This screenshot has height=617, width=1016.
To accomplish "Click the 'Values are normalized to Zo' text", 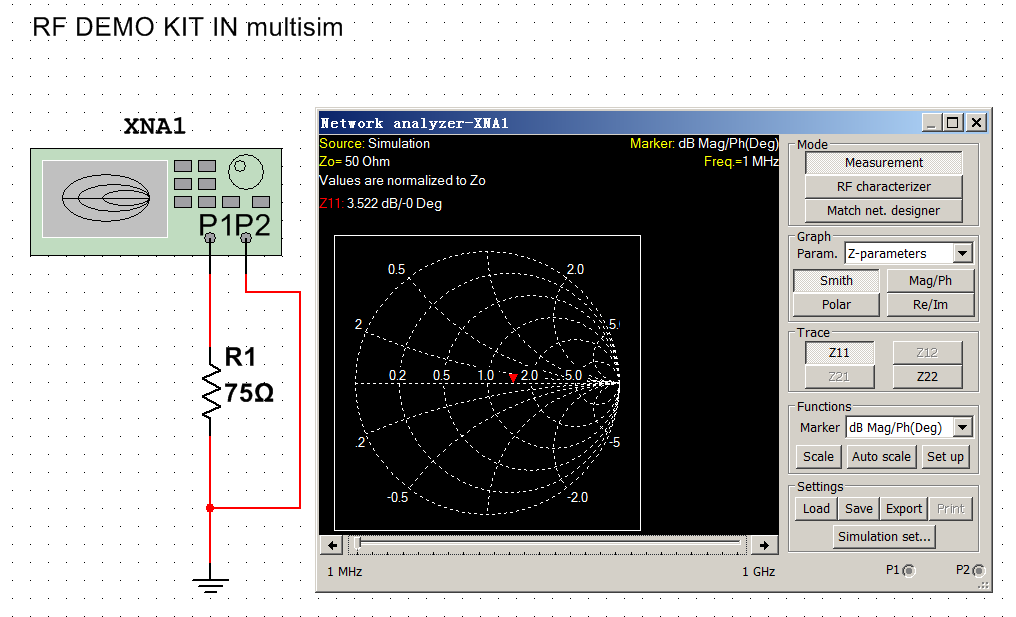I will 402,180.
